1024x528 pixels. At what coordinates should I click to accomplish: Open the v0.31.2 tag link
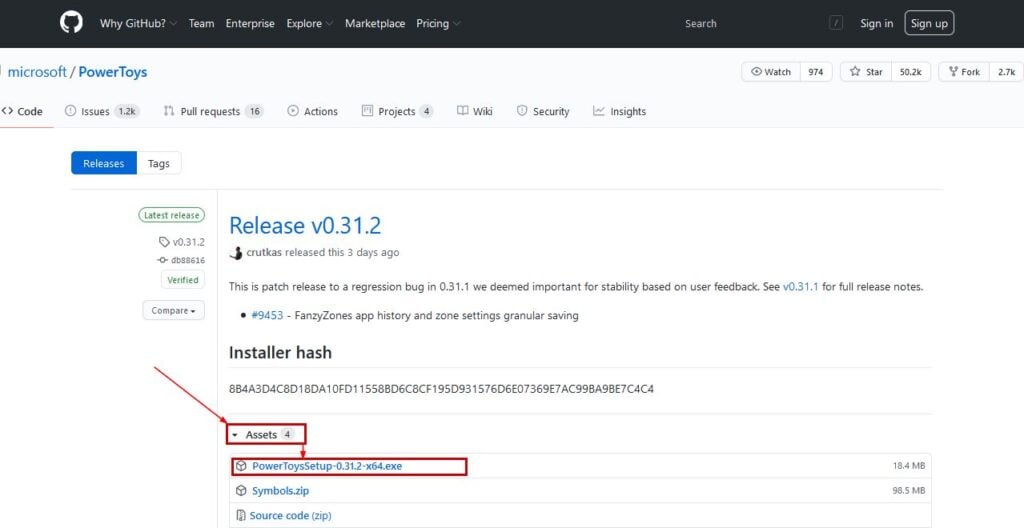(182, 242)
